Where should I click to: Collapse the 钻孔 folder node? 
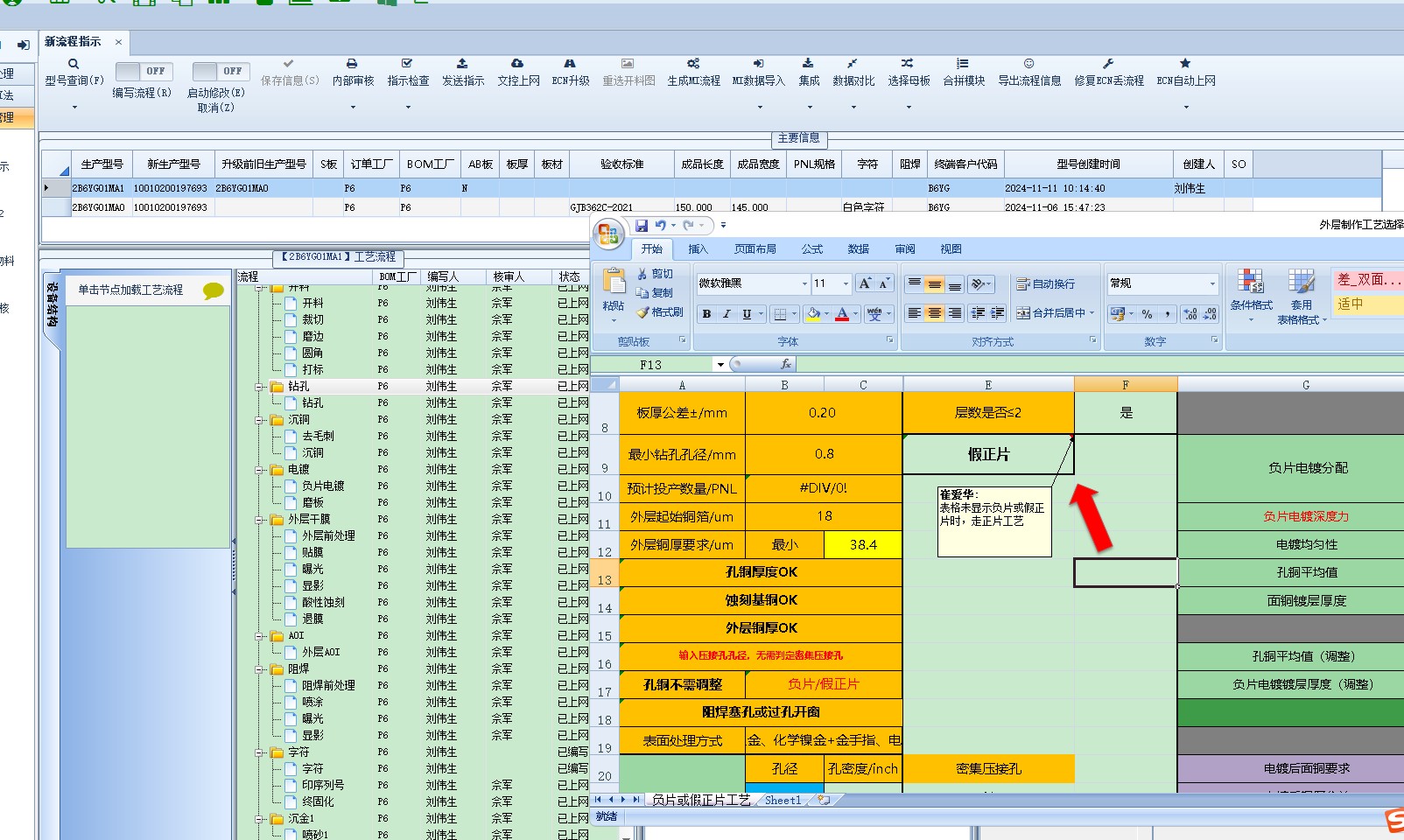pos(260,387)
